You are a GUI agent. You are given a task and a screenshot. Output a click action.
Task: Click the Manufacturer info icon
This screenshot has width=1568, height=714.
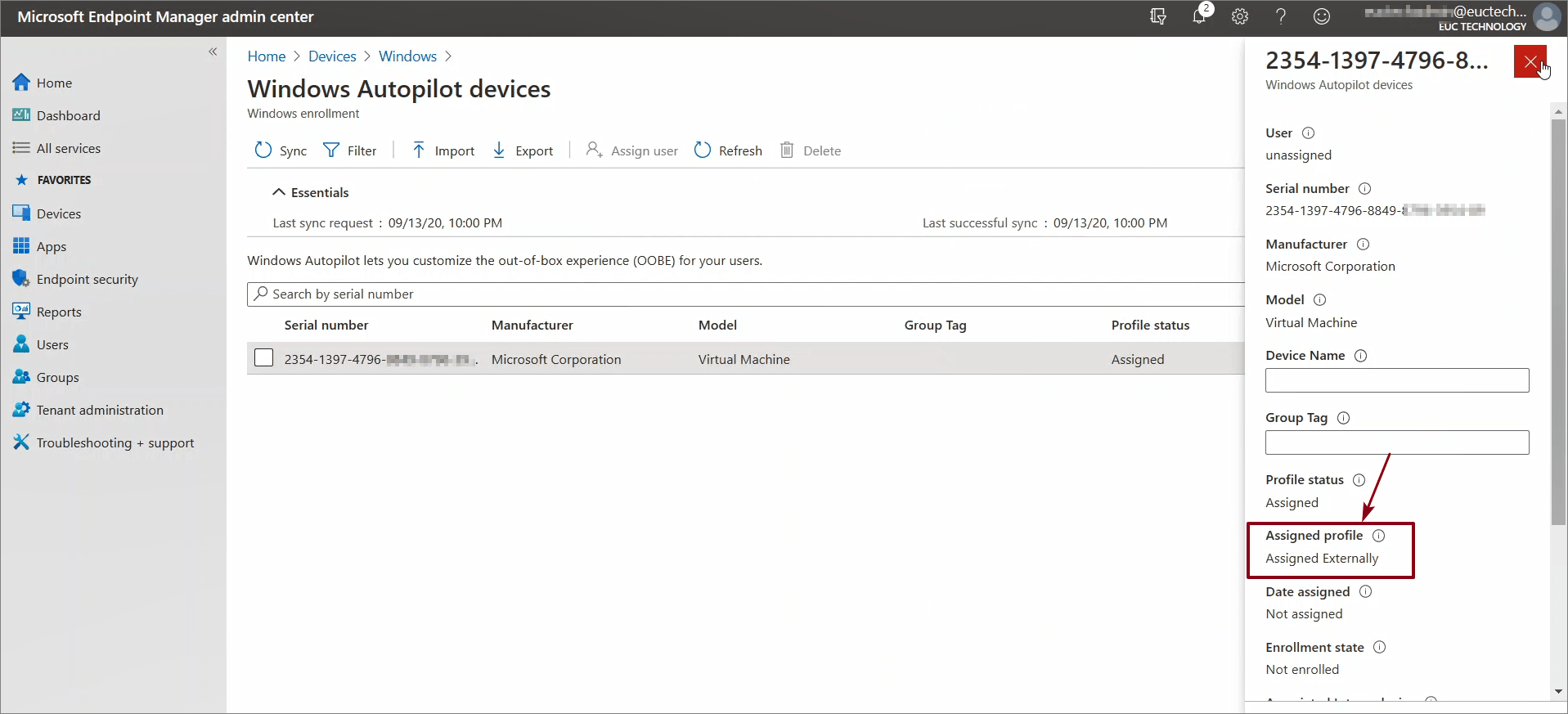point(1363,244)
